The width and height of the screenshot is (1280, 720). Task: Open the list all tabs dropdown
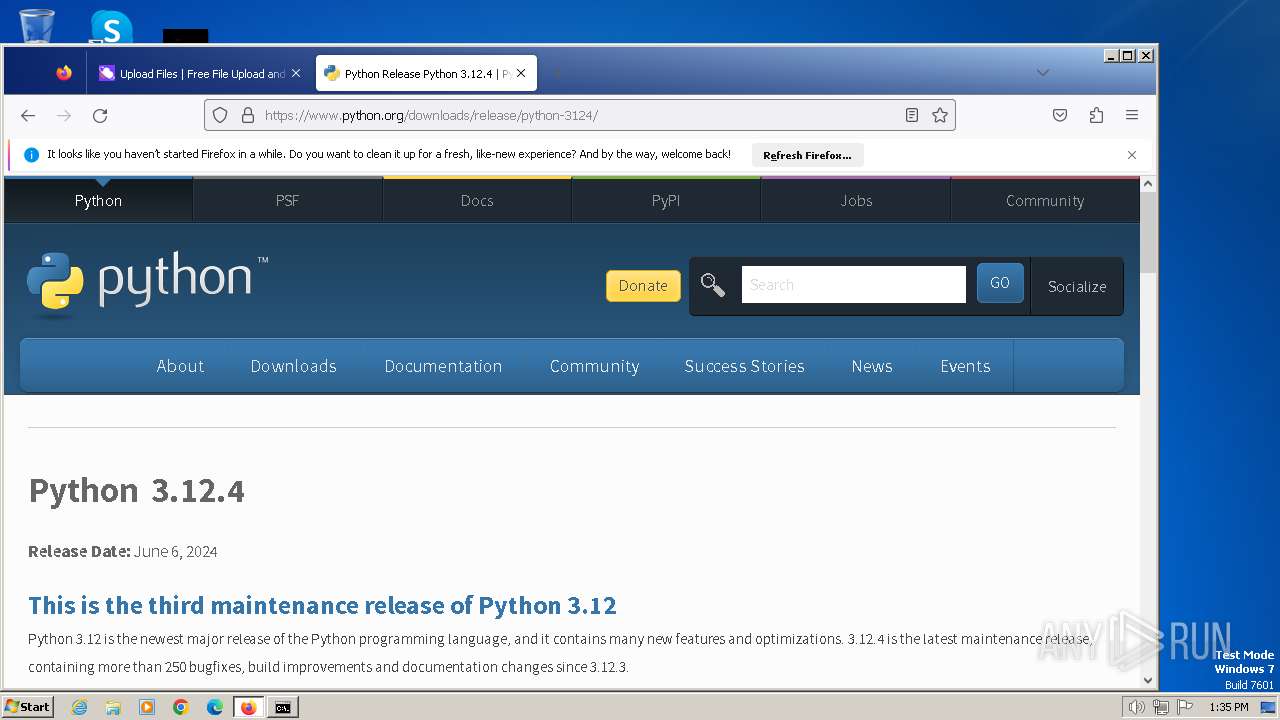click(1043, 72)
